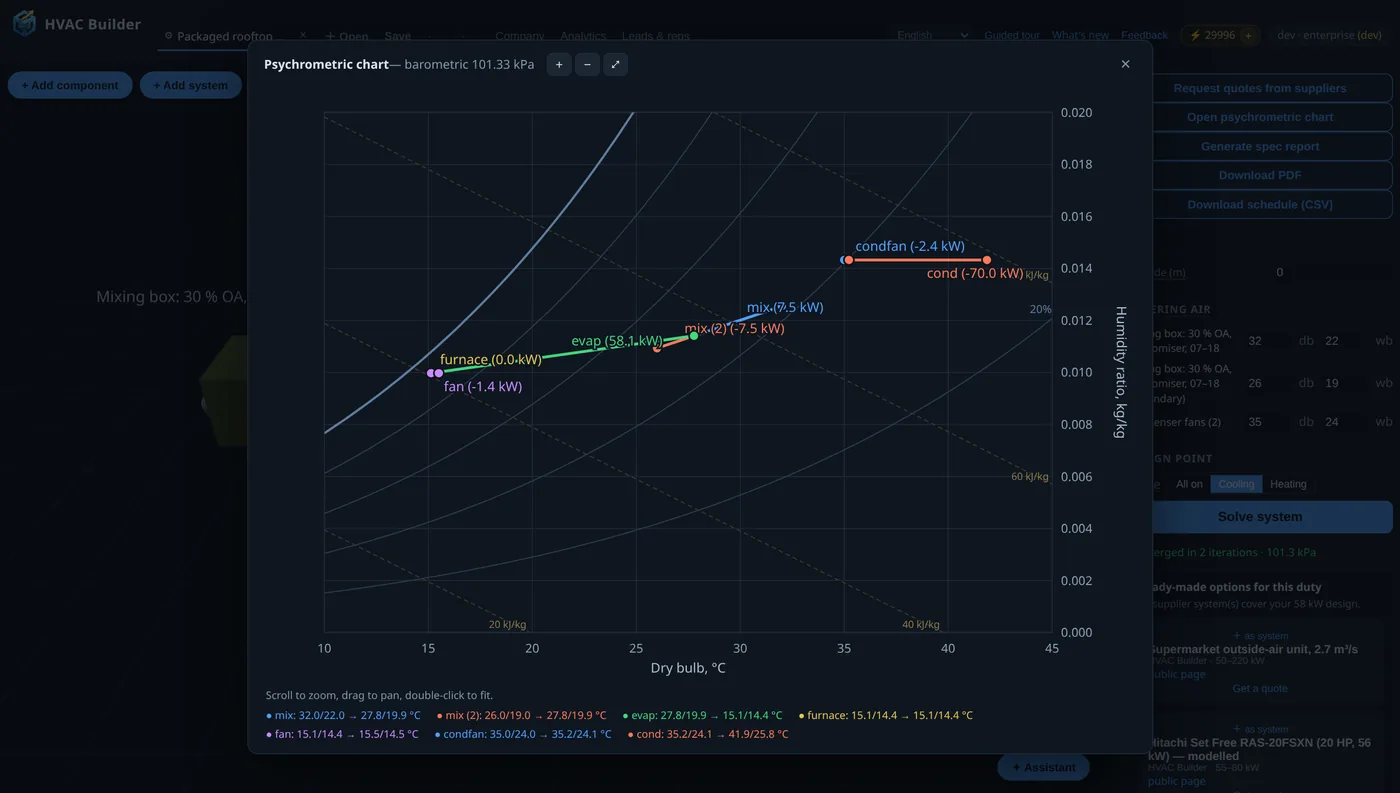Click Request quotes from suppliers
This screenshot has height=793, width=1400.
[x=1260, y=88]
